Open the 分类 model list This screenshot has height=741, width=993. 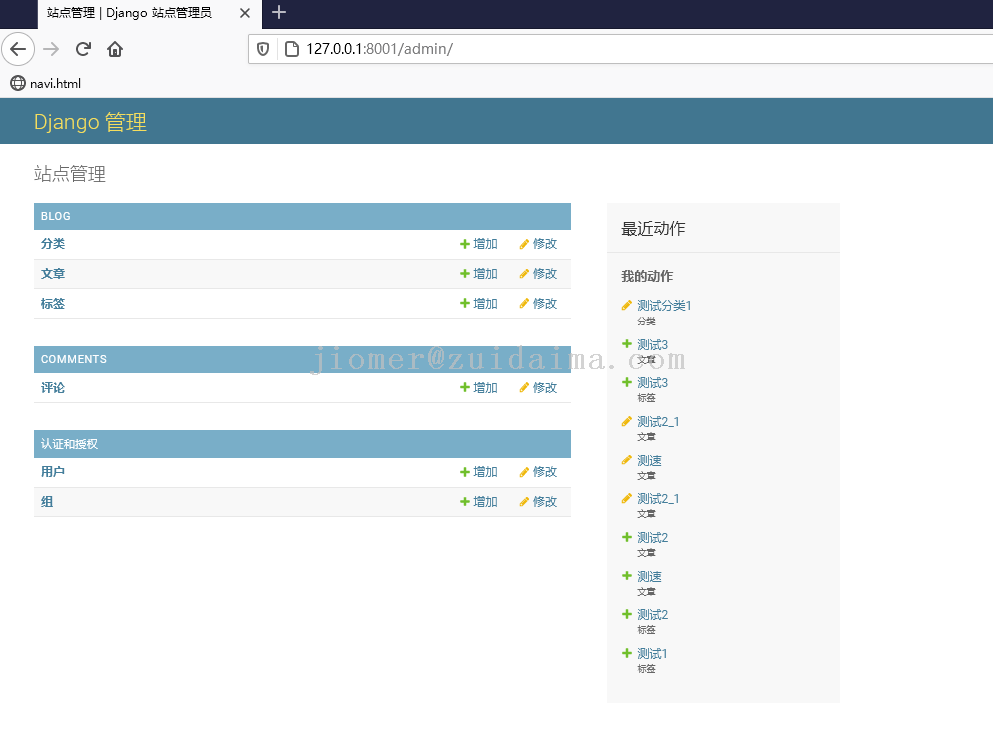tap(53, 244)
